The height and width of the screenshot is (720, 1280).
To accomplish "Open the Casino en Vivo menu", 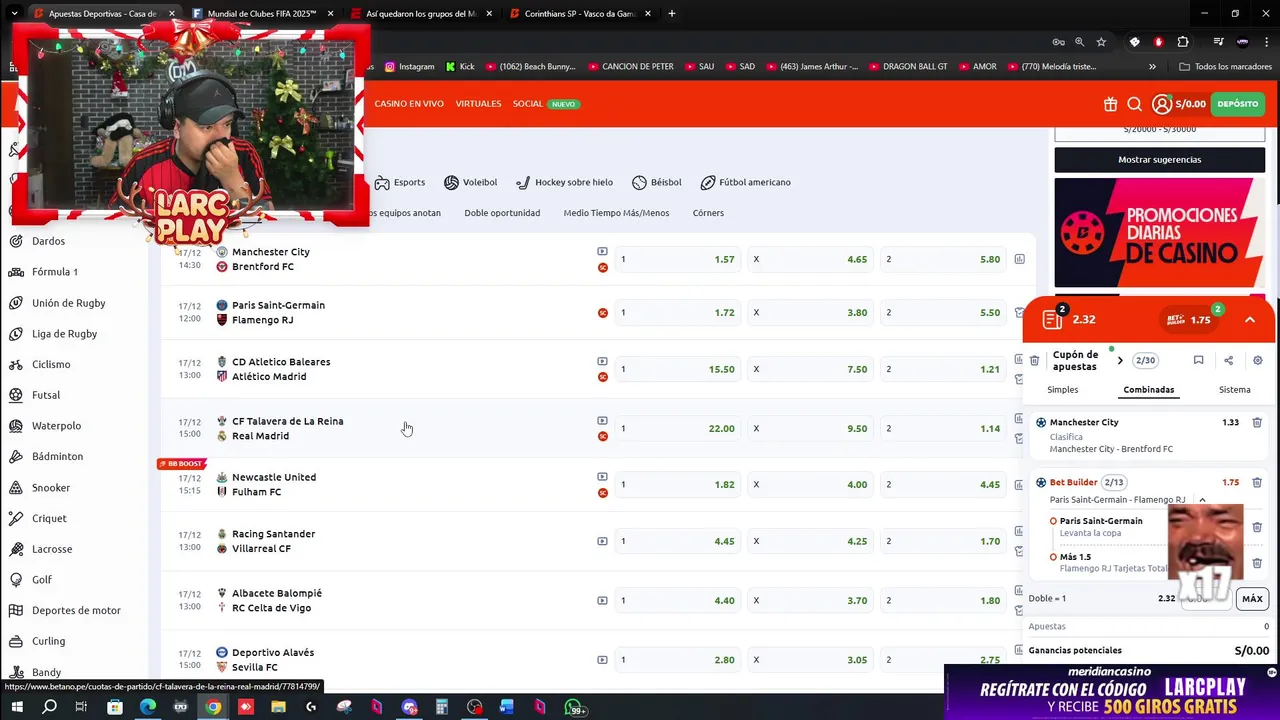I will click(409, 104).
